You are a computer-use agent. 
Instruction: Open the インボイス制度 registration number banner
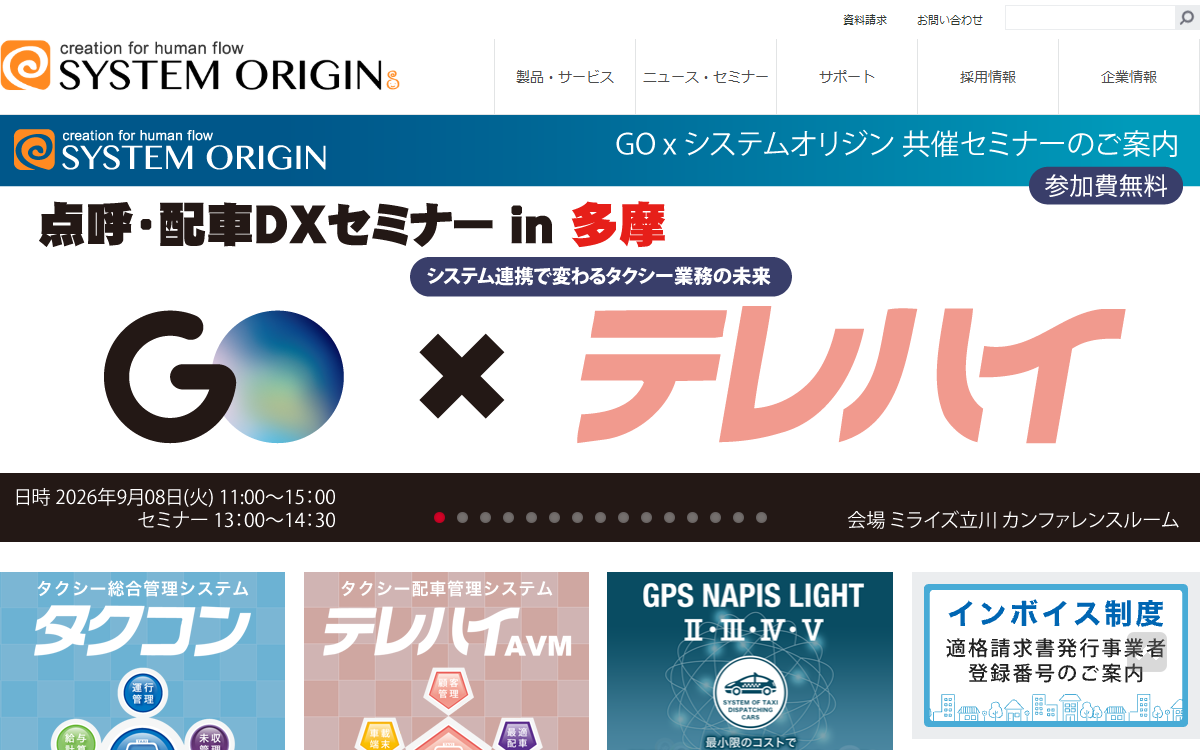click(1055, 655)
